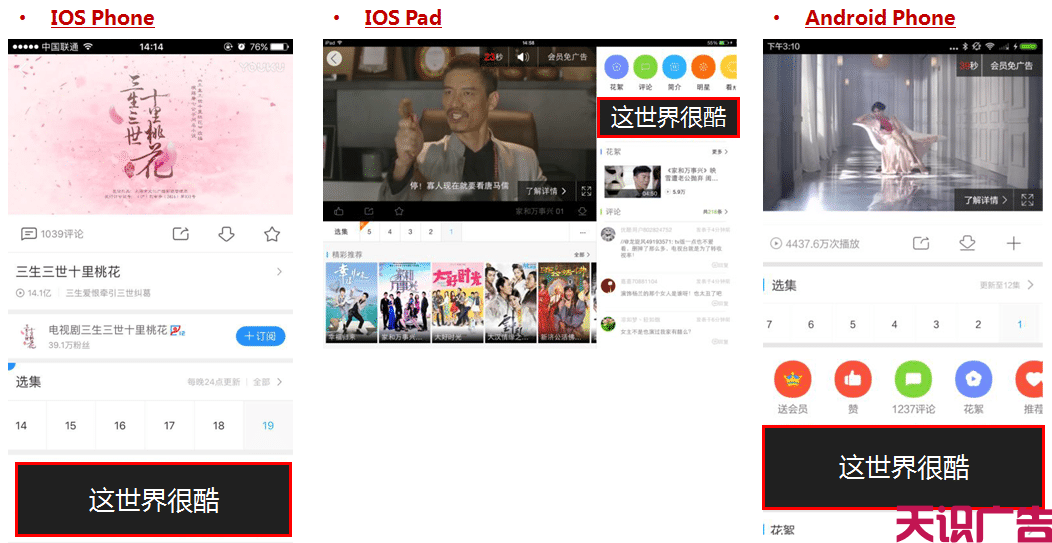Favorite with star icon in iOS Phone
This screenshot has height=543, width=1052.
[x=272, y=234]
